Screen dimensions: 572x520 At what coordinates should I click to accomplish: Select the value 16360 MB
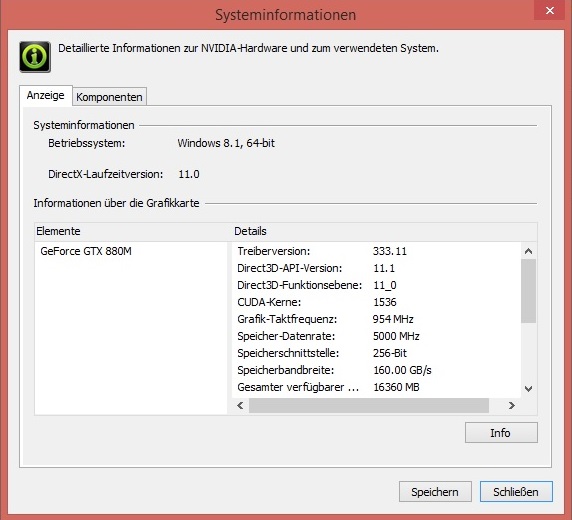(x=396, y=387)
